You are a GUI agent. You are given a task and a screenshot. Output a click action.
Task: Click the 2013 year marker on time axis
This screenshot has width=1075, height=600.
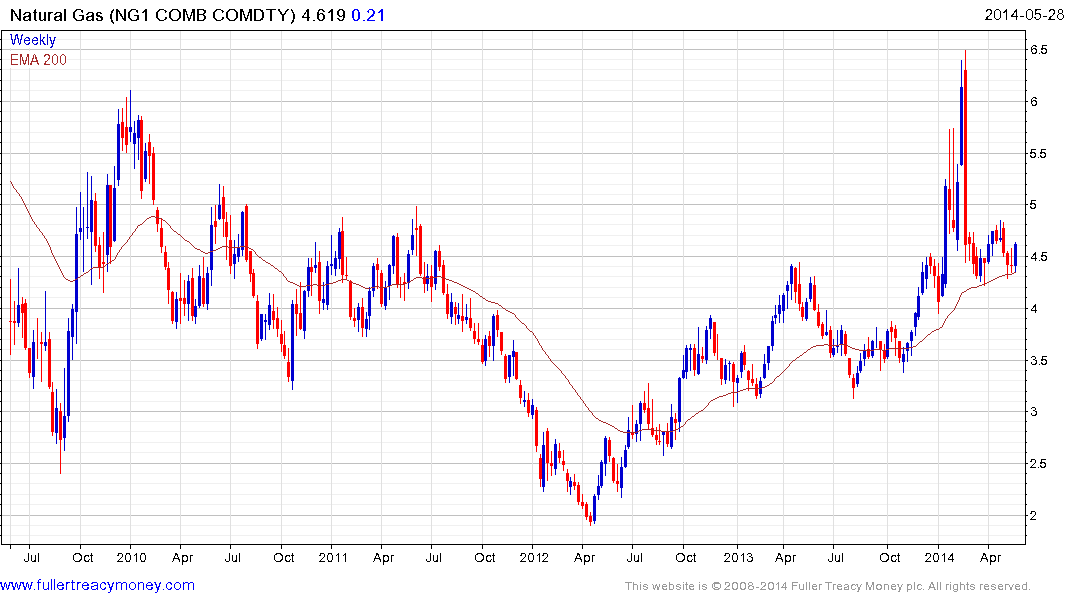(737, 557)
